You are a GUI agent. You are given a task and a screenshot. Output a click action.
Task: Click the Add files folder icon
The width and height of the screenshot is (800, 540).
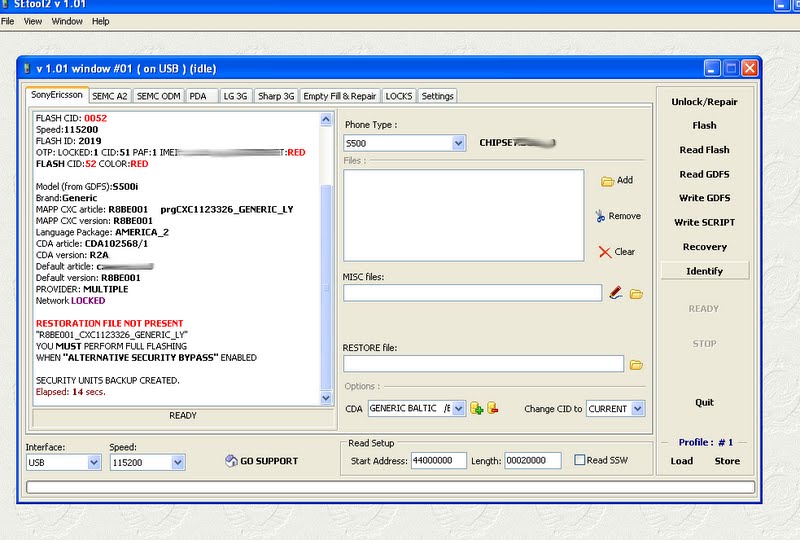[x=606, y=181]
